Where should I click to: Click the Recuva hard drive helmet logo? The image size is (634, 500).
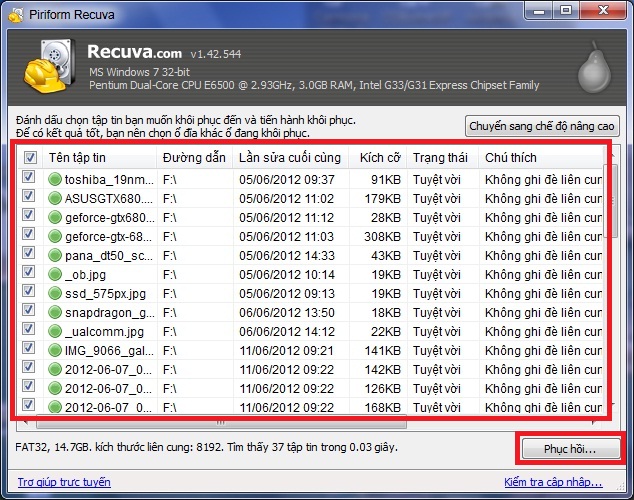click(x=49, y=67)
